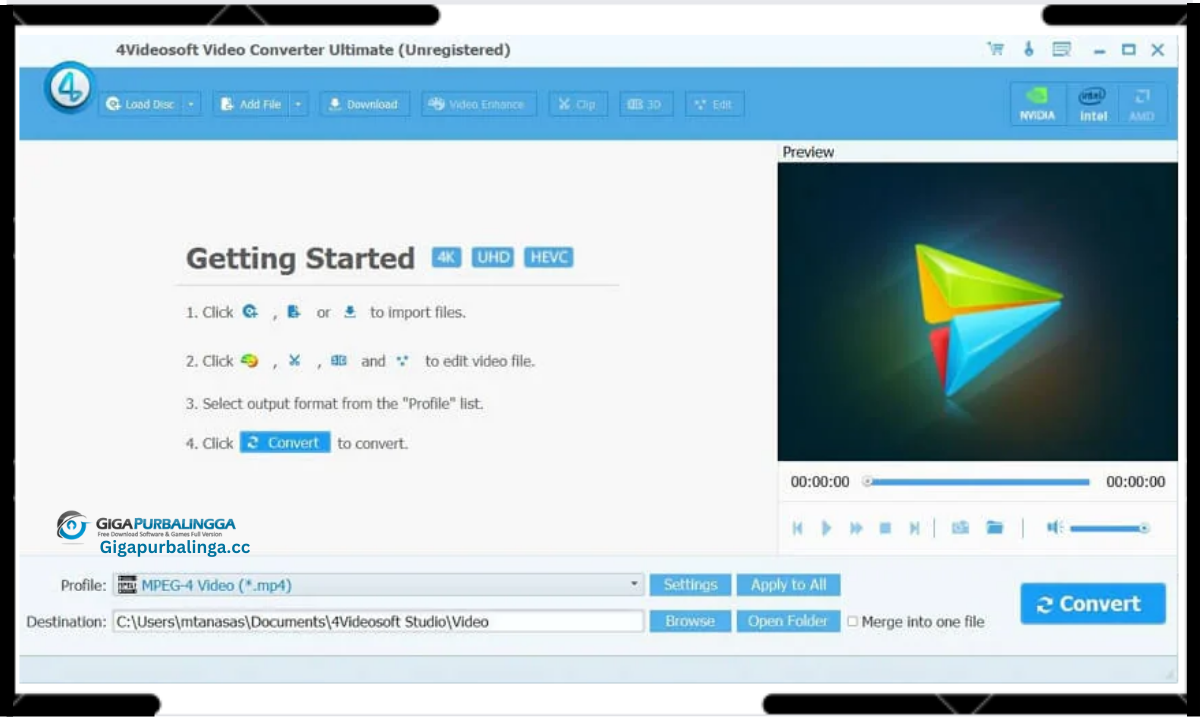This screenshot has height=720, width=1200.
Task: Click the Settings button
Action: click(x=690, y=585)
